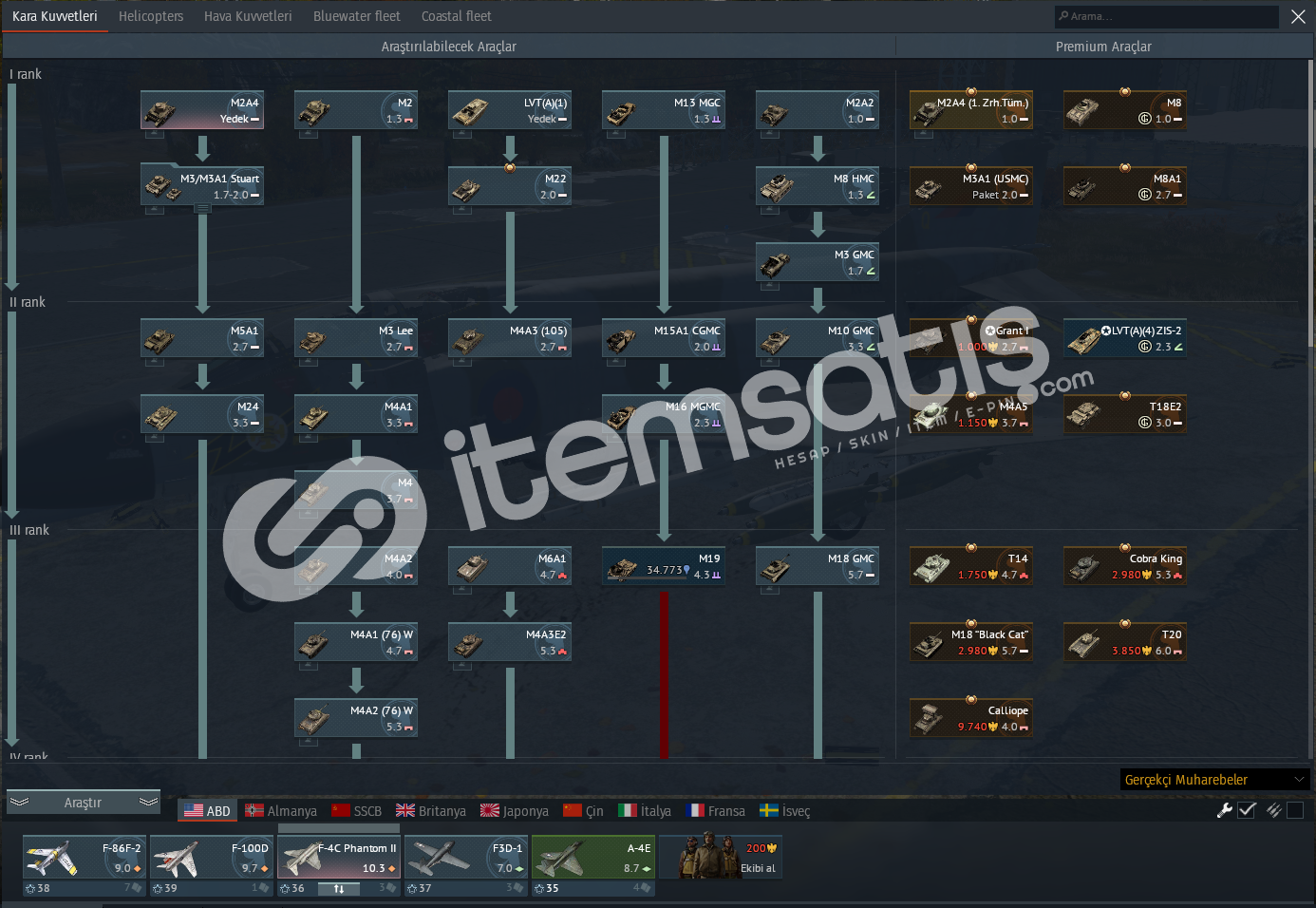Open the Gerçekçi Muharebeler game mode dropdown

[1214, 780]
